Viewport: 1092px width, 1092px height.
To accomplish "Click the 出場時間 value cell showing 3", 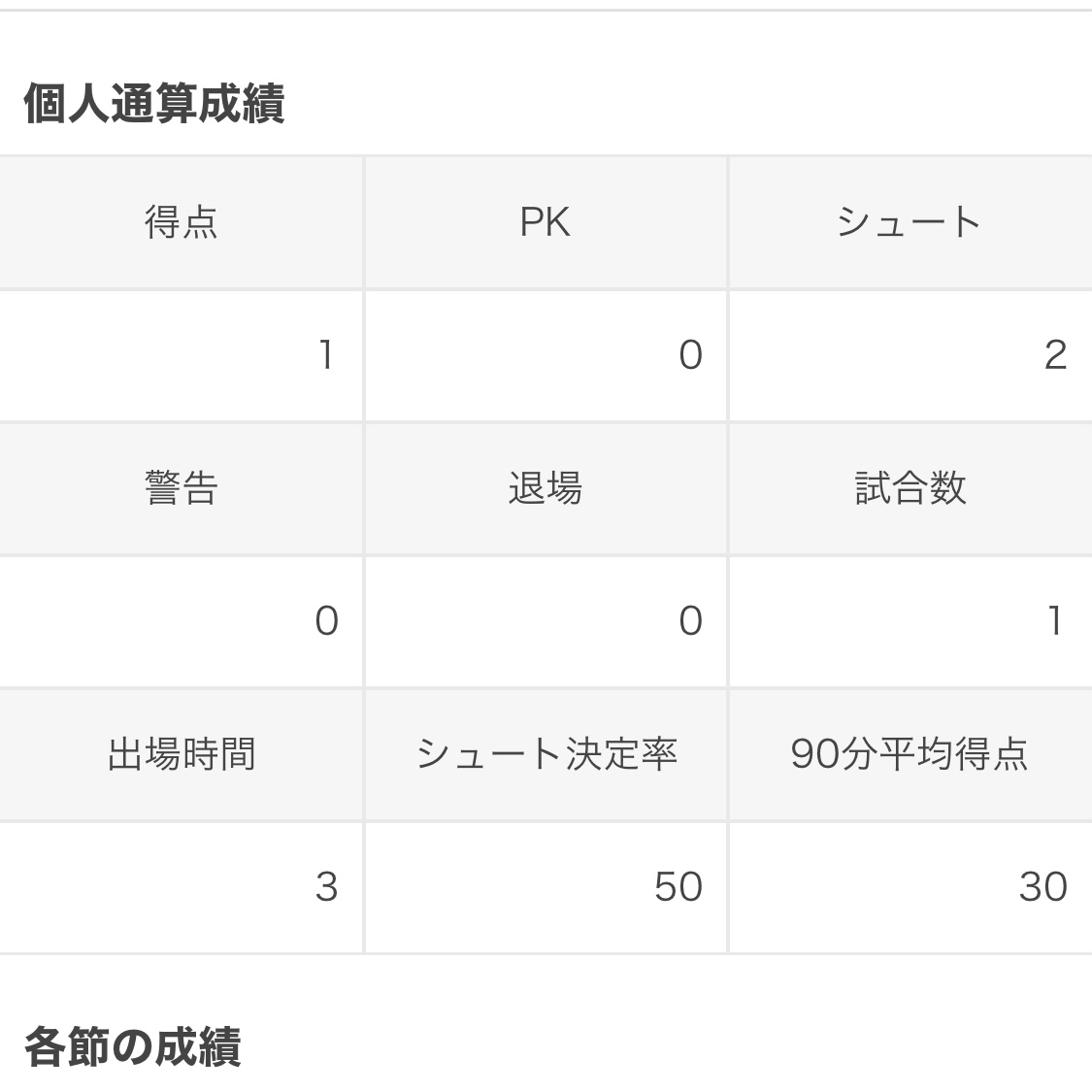I will point(182,887).
